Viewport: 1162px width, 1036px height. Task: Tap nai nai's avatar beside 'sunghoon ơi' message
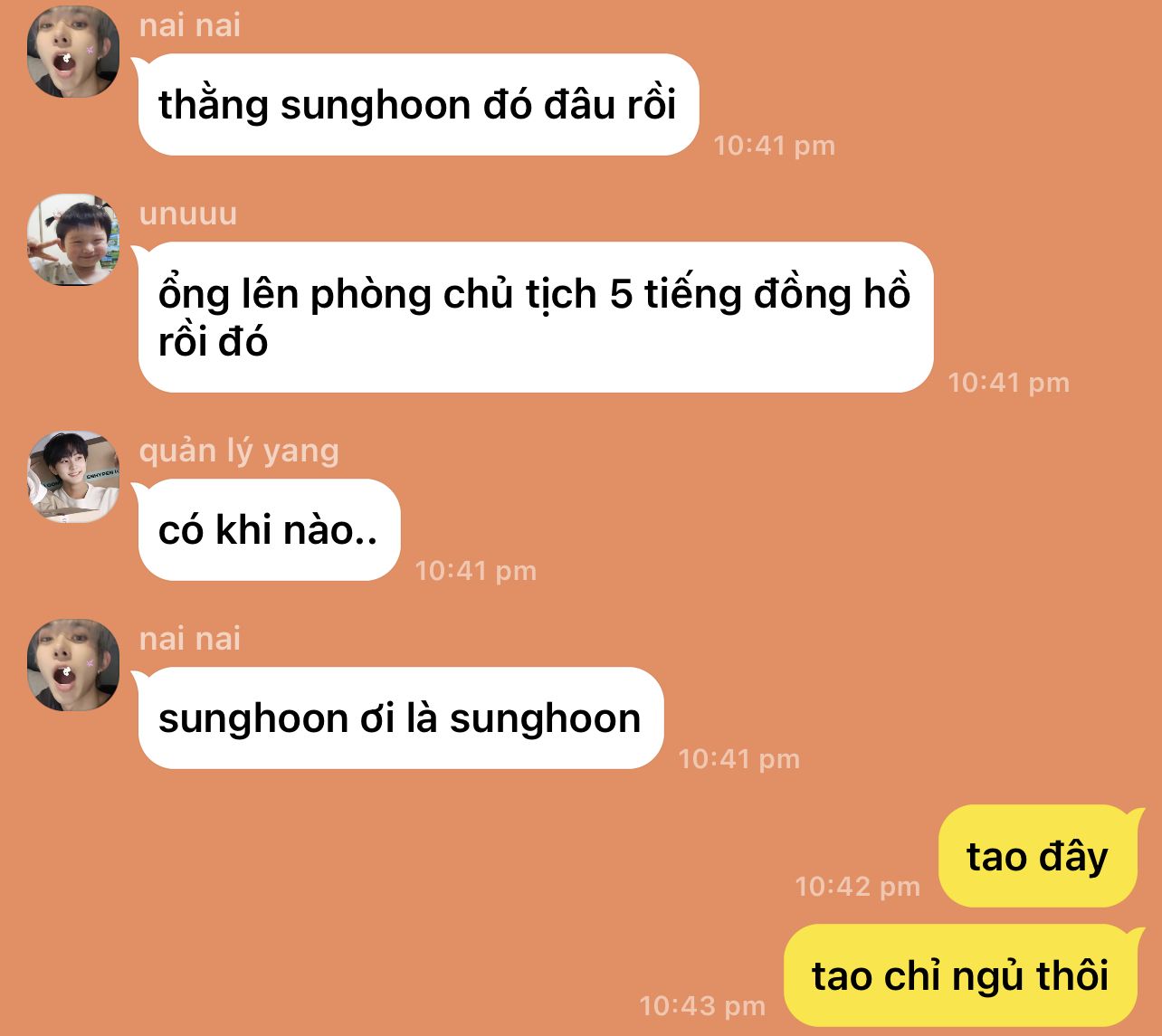click(73, 665)
